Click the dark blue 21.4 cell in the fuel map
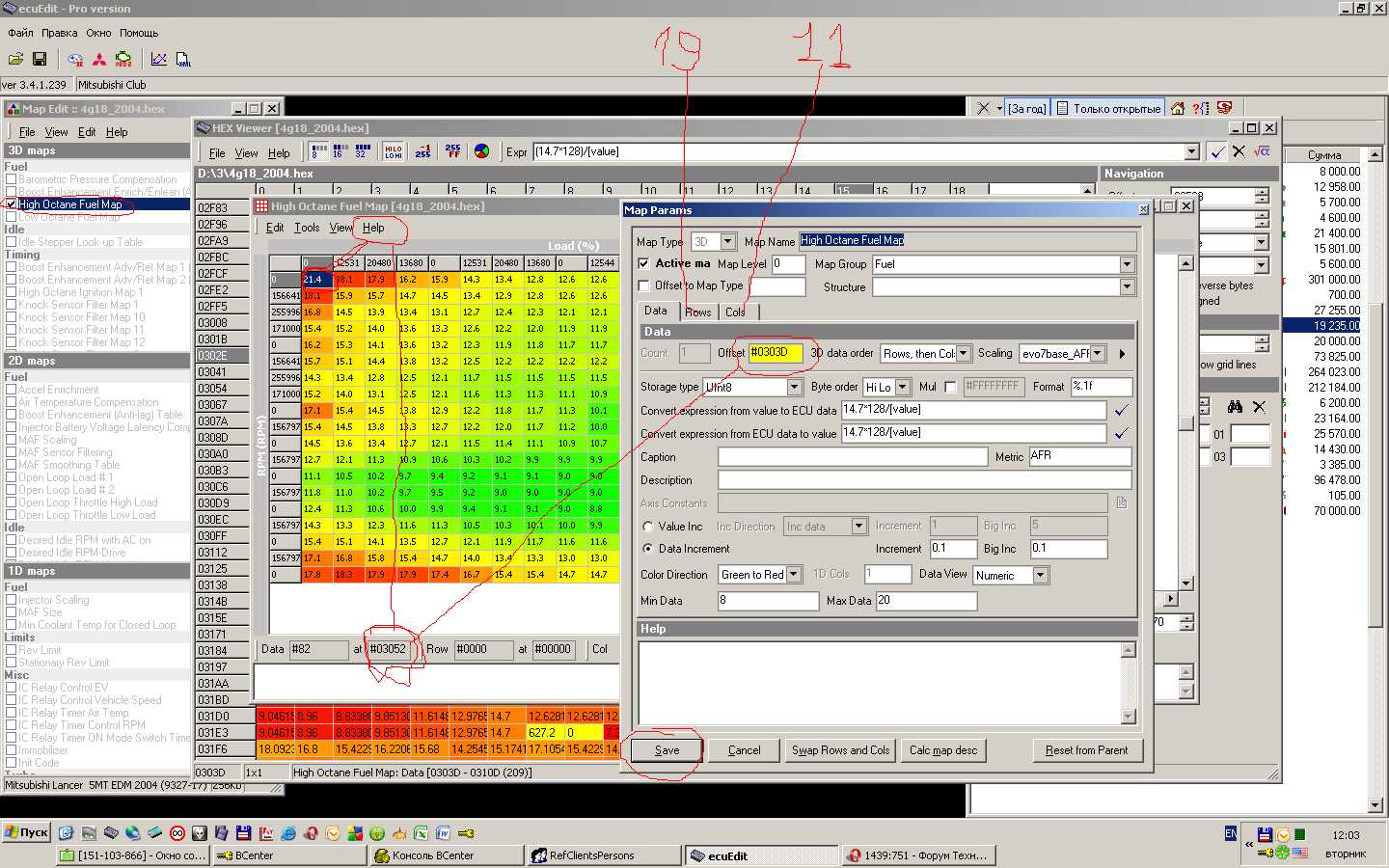This screenshot has height=868, width=1389. (317, 280)
